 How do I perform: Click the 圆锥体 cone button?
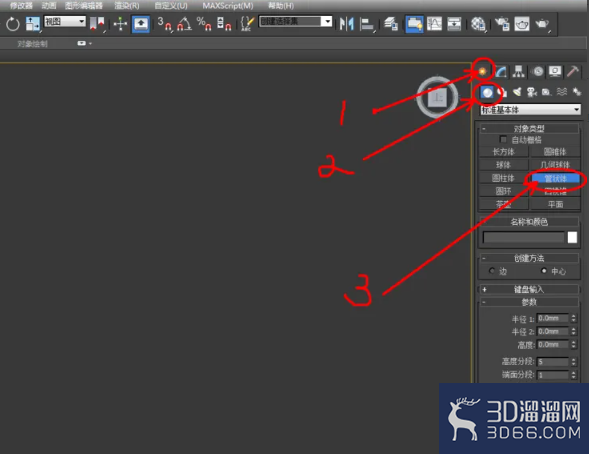tap(555, 152)
